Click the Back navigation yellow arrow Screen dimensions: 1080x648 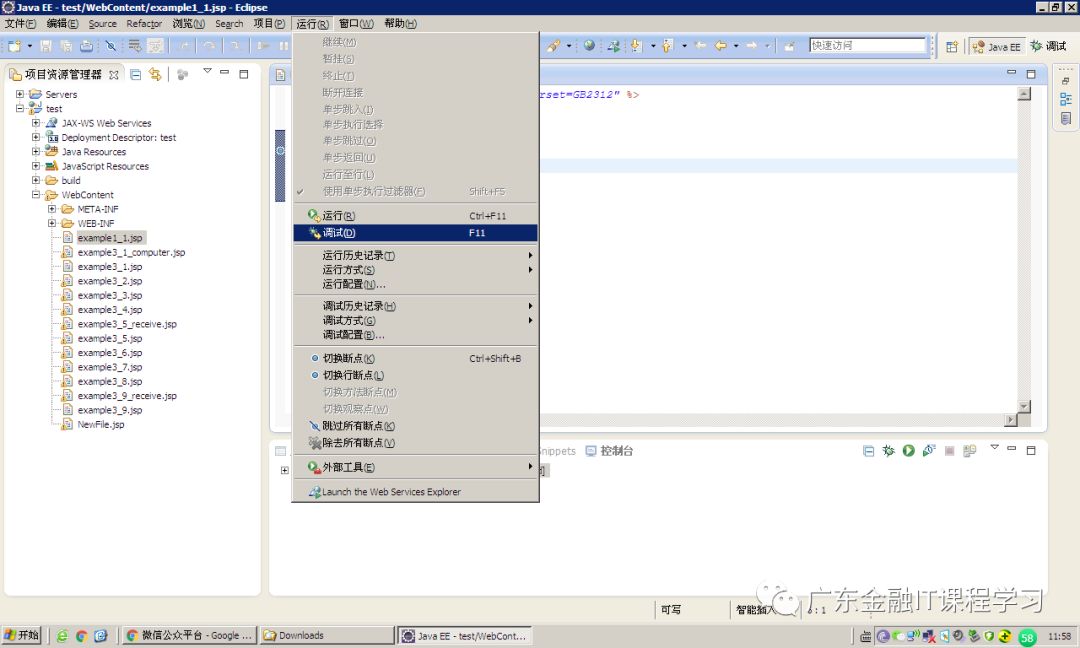point(720,46)
